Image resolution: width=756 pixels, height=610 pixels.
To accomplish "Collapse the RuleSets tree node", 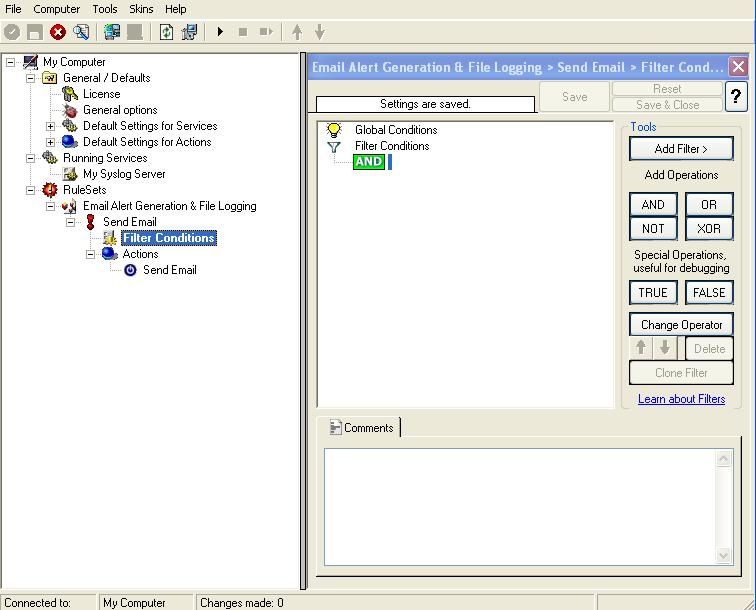I will click(31, 190).
